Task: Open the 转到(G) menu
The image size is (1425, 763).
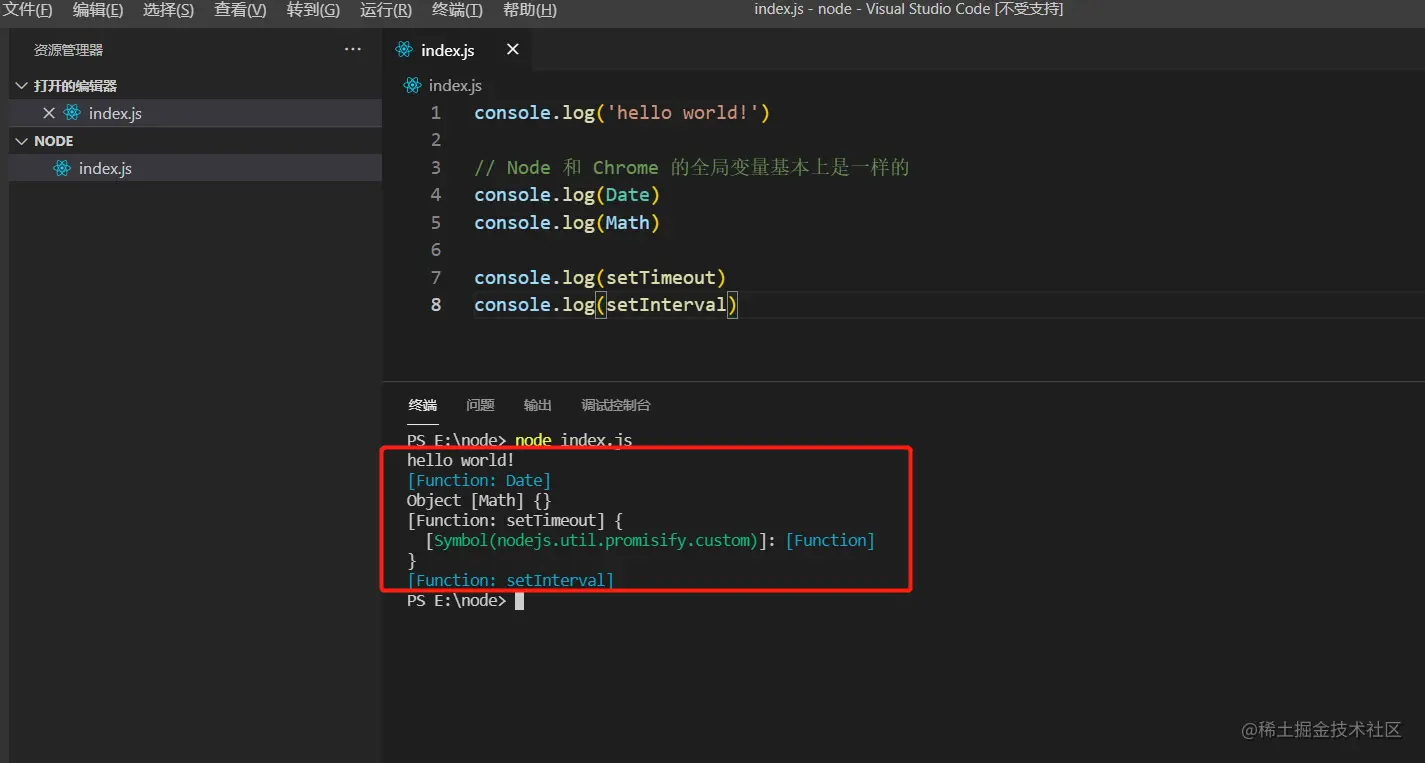Action: 313,10
